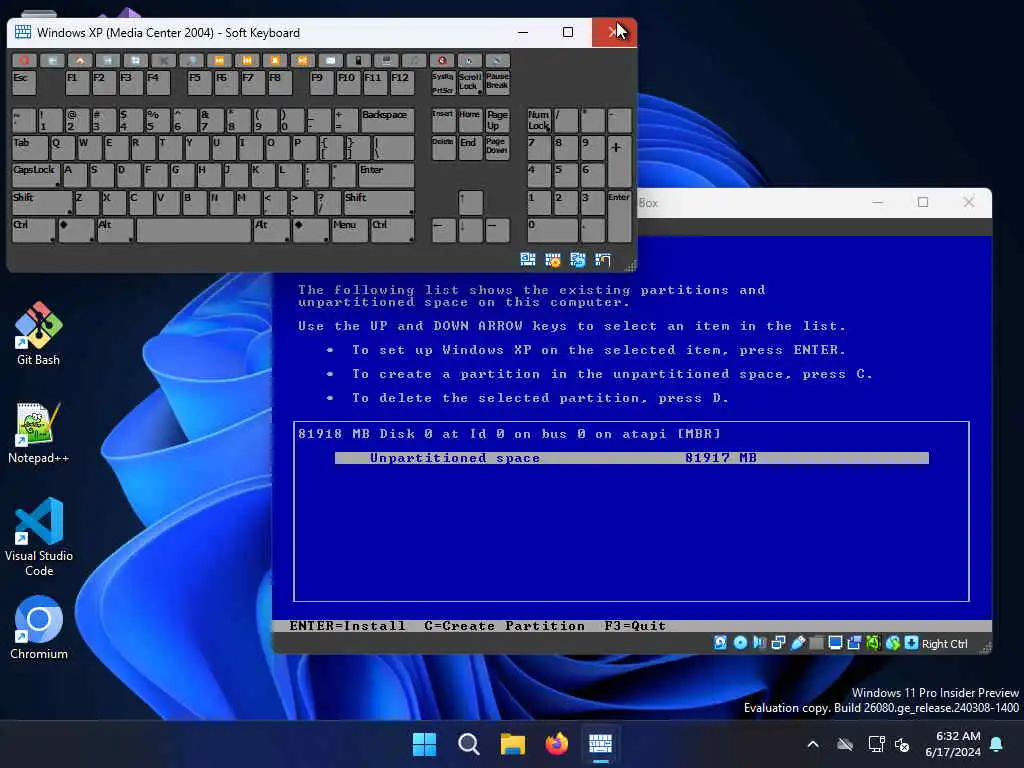Toggle the CapsLock key on soft keyboard
Screen dimensions: 1024x768
tap(36, 175)
